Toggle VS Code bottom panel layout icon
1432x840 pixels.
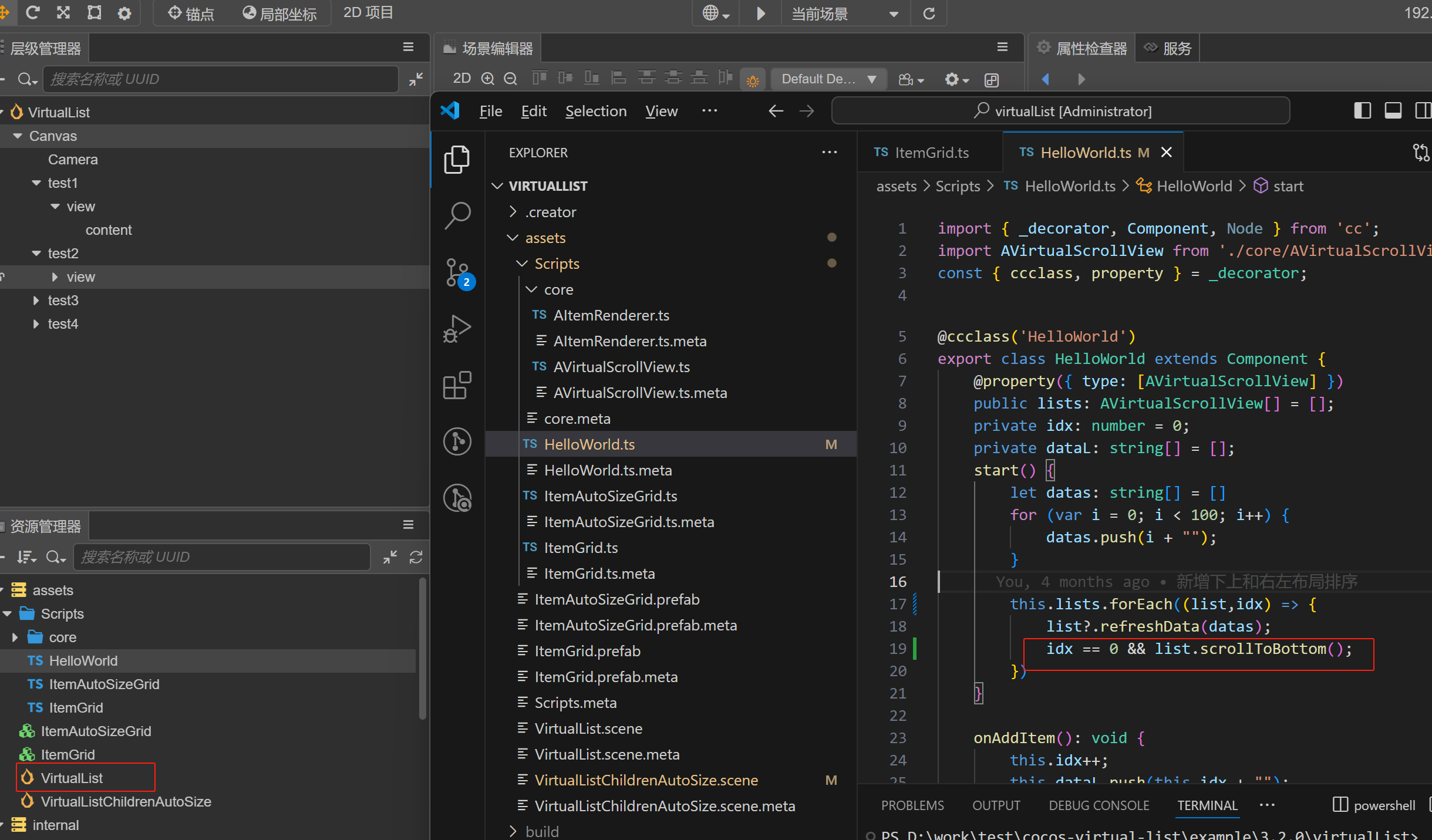tap(1393, 111)
